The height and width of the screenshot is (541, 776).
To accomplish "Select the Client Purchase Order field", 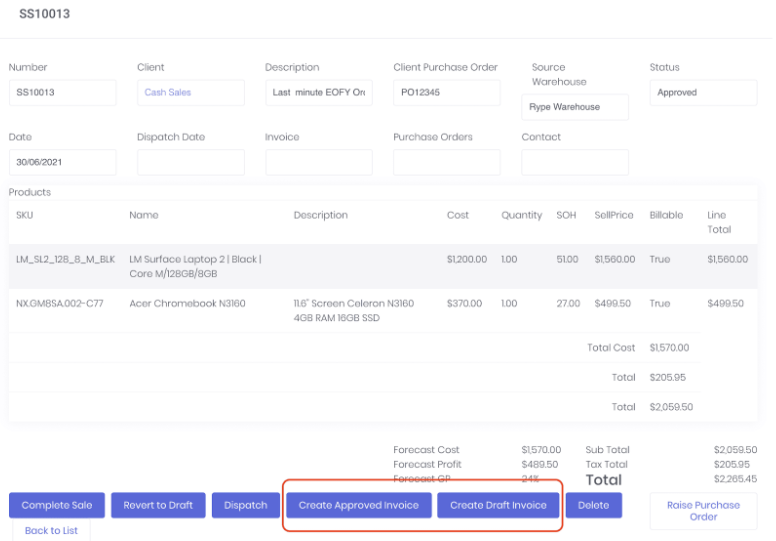I will coord(446,93).
